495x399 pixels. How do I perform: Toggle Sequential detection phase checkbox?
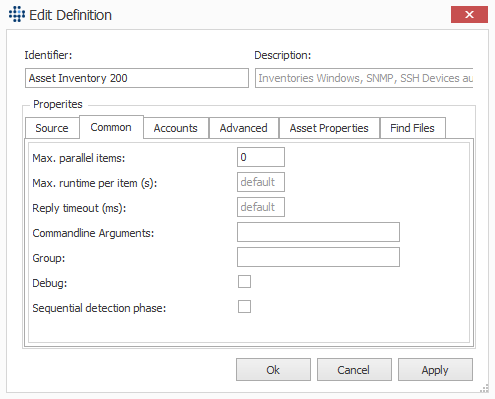click(244, 307)
